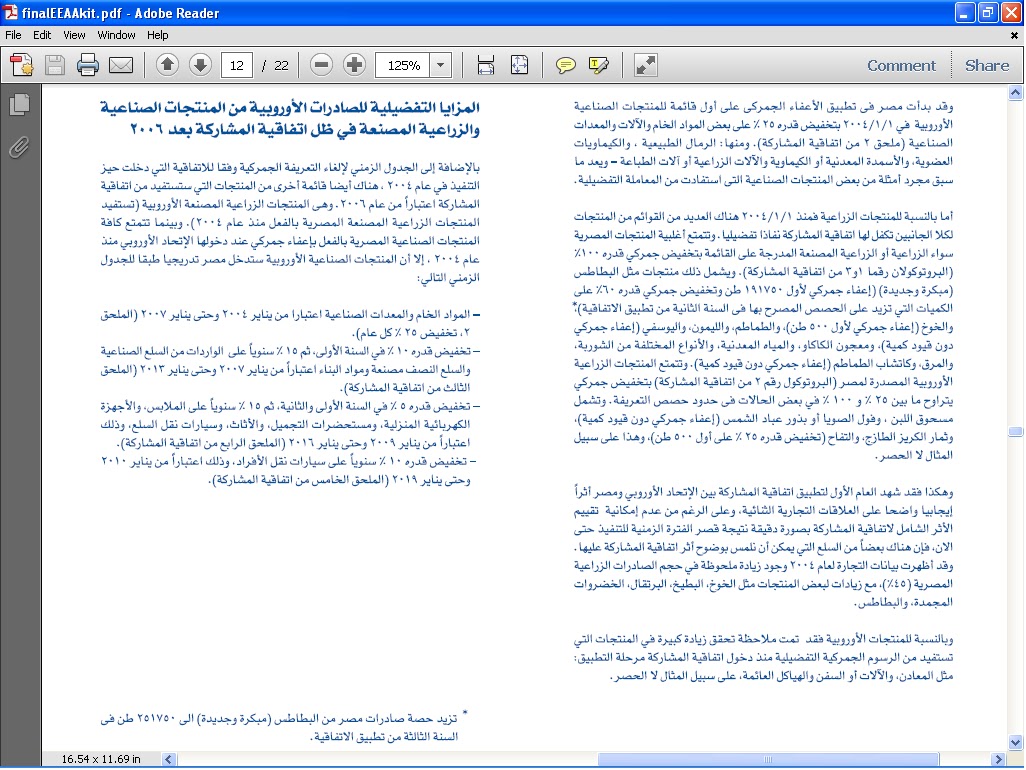
Task: Click the horizontal scrollbar thumb
Action: tap(768, 759)
